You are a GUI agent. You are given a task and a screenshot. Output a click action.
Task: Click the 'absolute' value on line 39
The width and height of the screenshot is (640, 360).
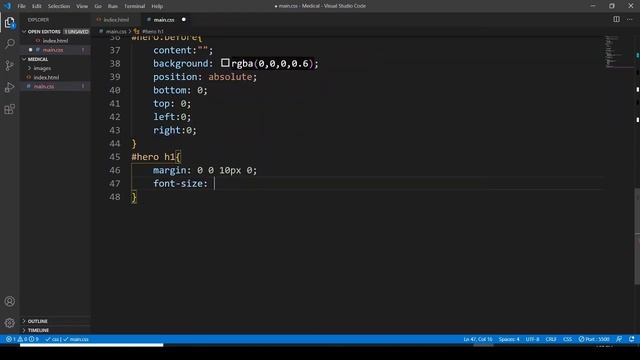tap(230, 77)
